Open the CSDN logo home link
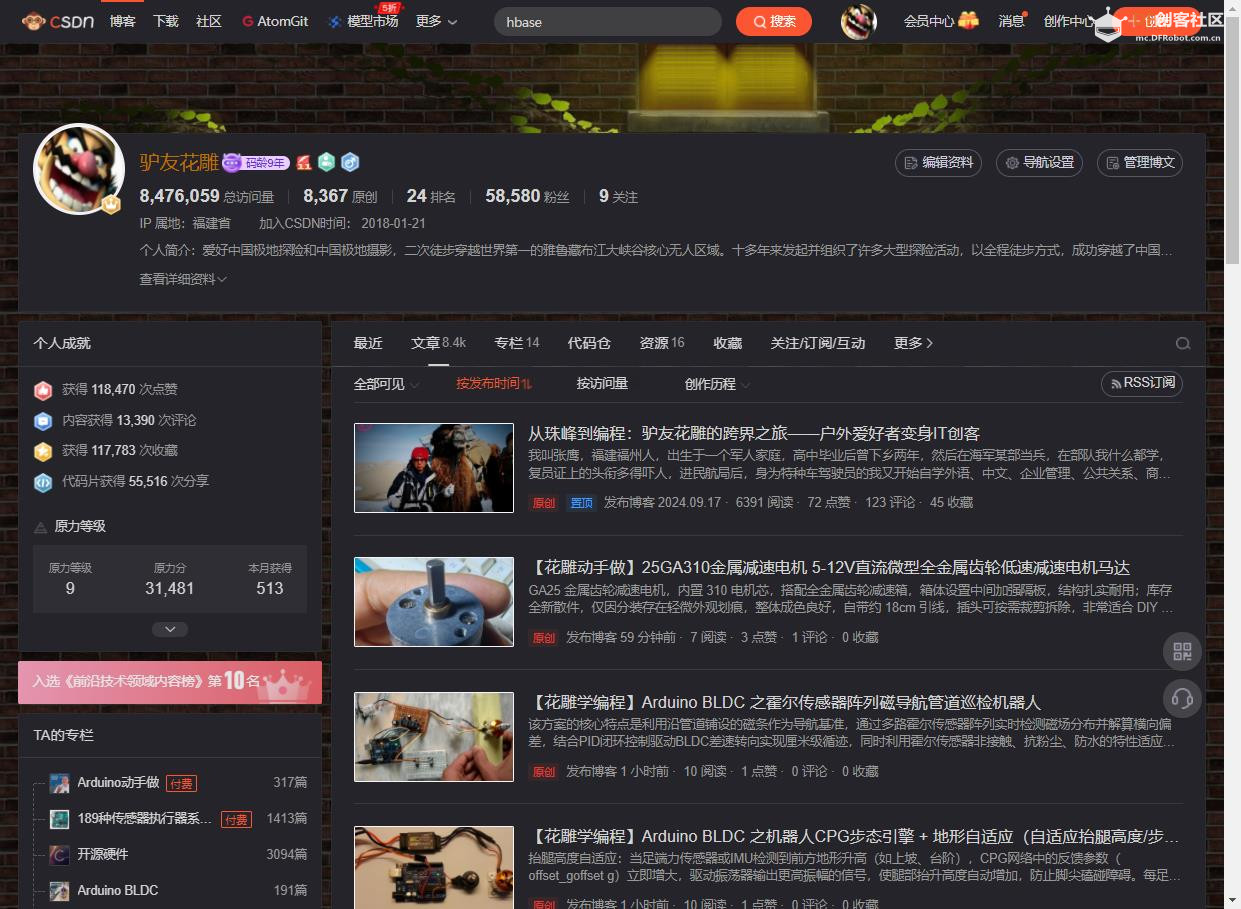This screenshot has width=1241, height=909. 57,21
